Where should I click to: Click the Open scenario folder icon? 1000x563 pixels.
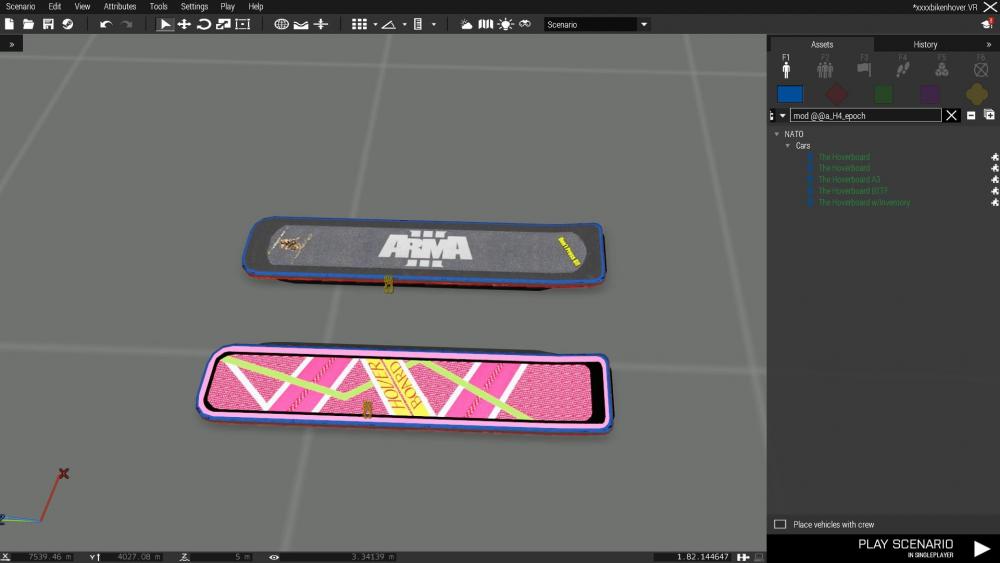coord(28,24)
